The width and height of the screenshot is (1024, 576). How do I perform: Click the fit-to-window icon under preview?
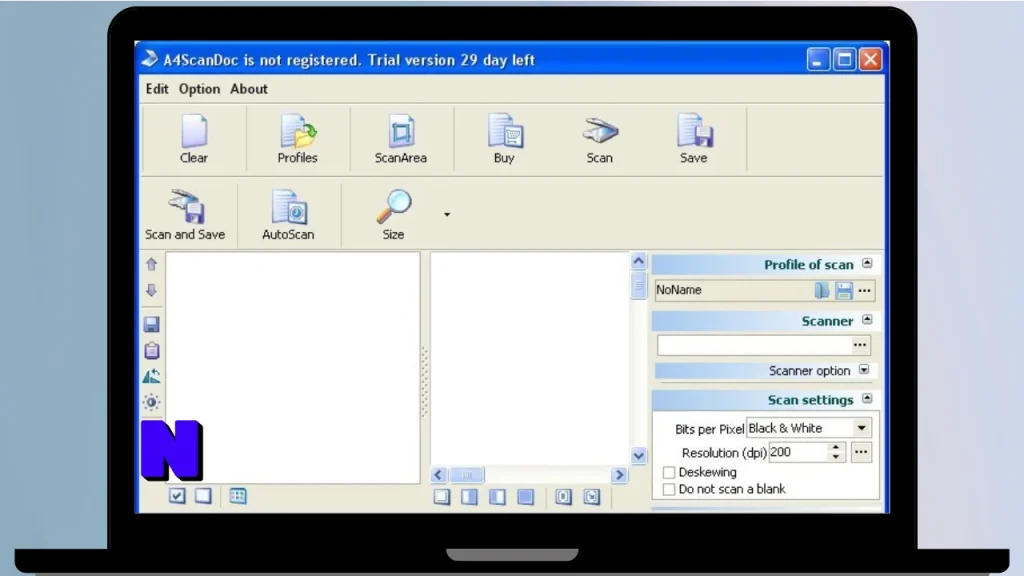(x=592, y=497)
